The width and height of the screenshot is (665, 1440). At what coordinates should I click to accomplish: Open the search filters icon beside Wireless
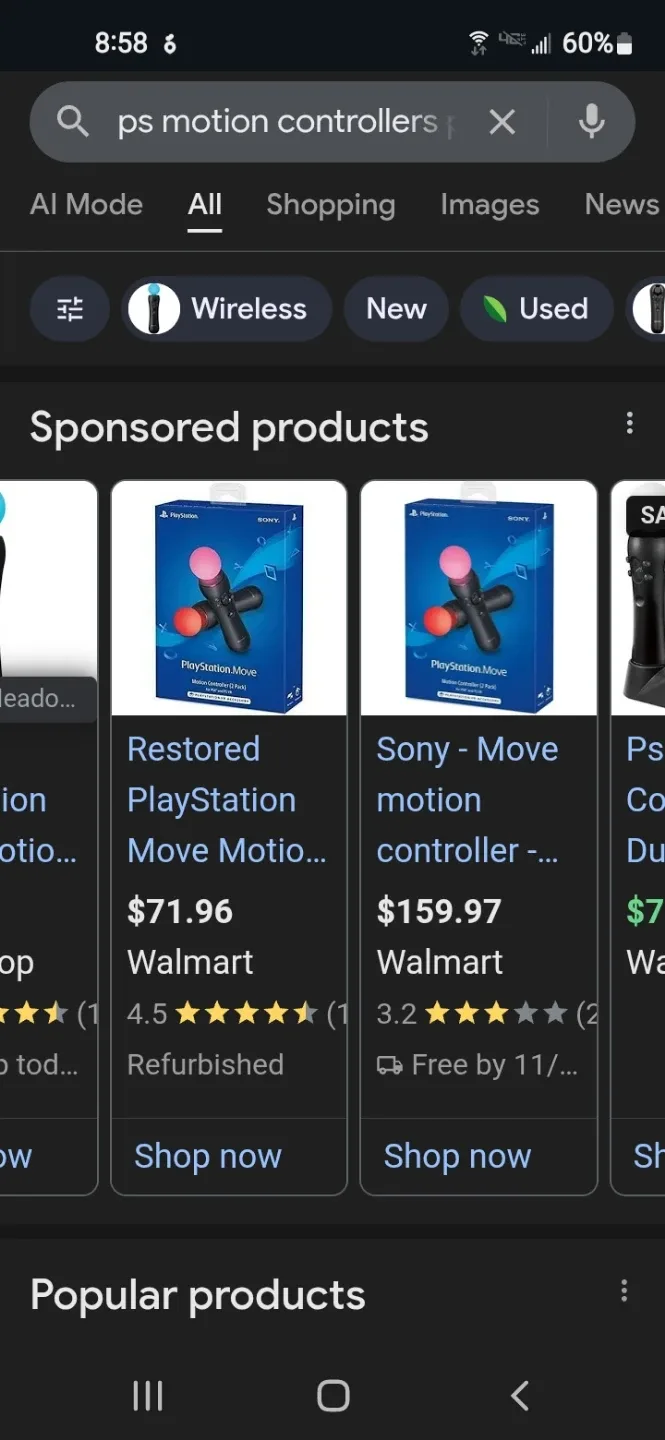click(69, 309)
